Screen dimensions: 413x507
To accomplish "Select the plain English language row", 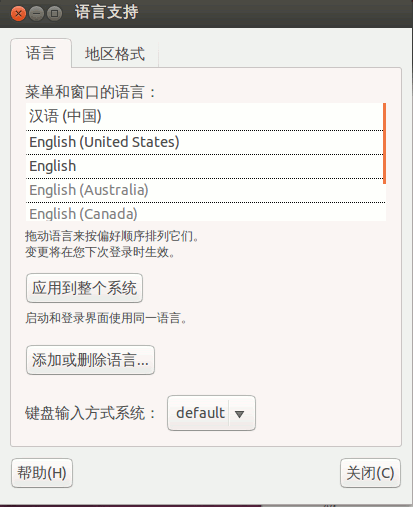I will click(x=205, y=166).
